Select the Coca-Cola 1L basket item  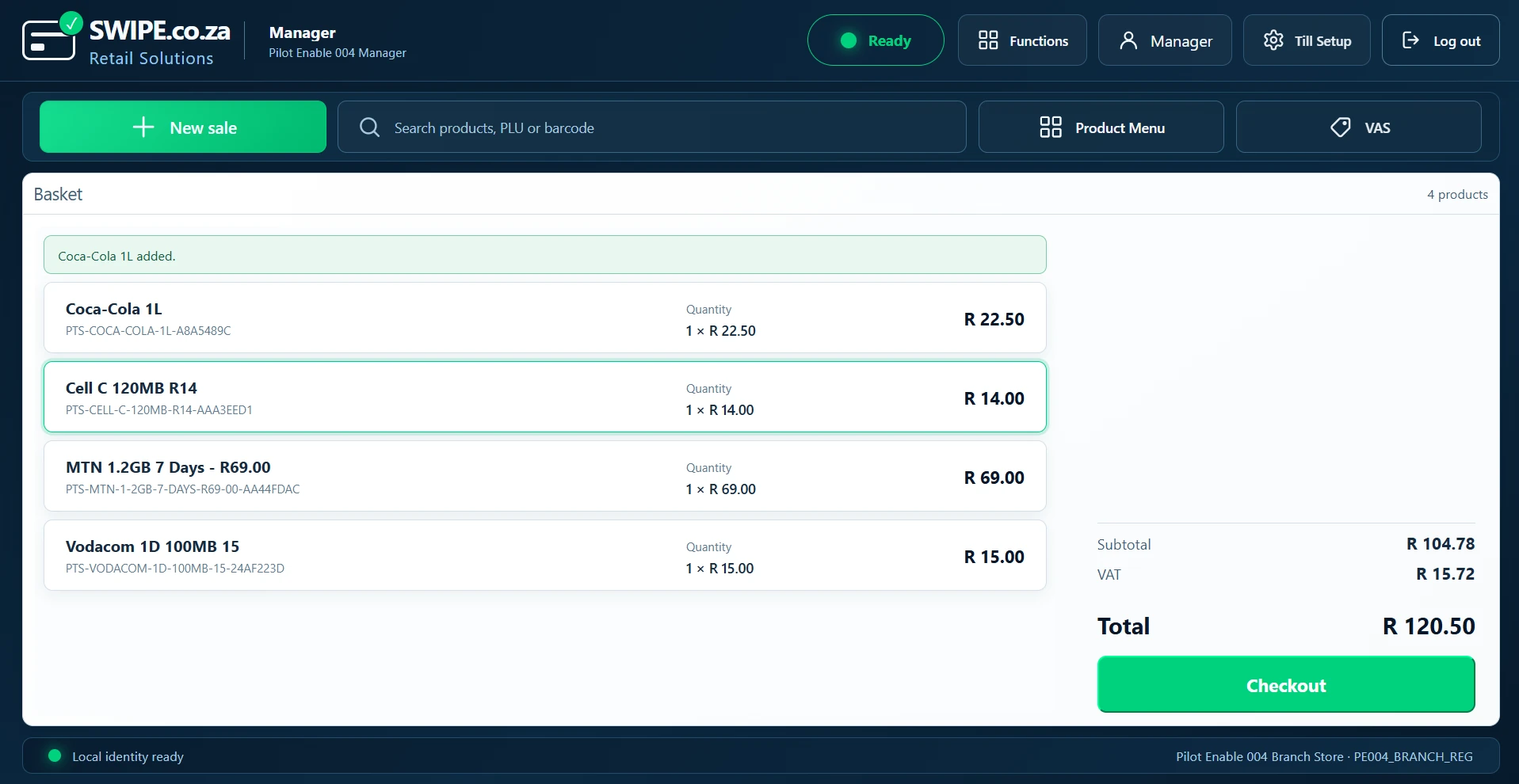tap(545, 318)
